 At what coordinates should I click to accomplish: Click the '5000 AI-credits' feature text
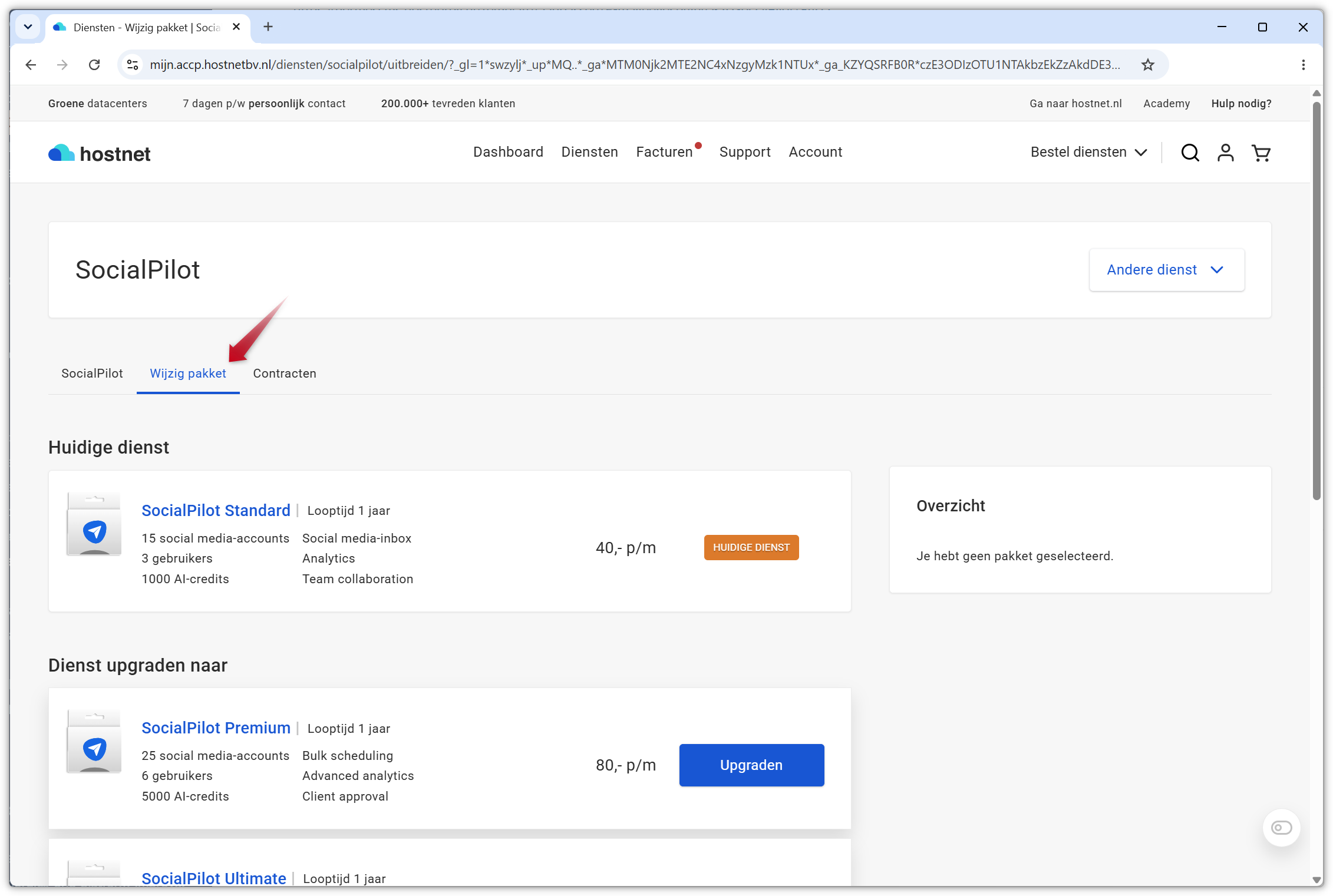click(x=185, y=796)
